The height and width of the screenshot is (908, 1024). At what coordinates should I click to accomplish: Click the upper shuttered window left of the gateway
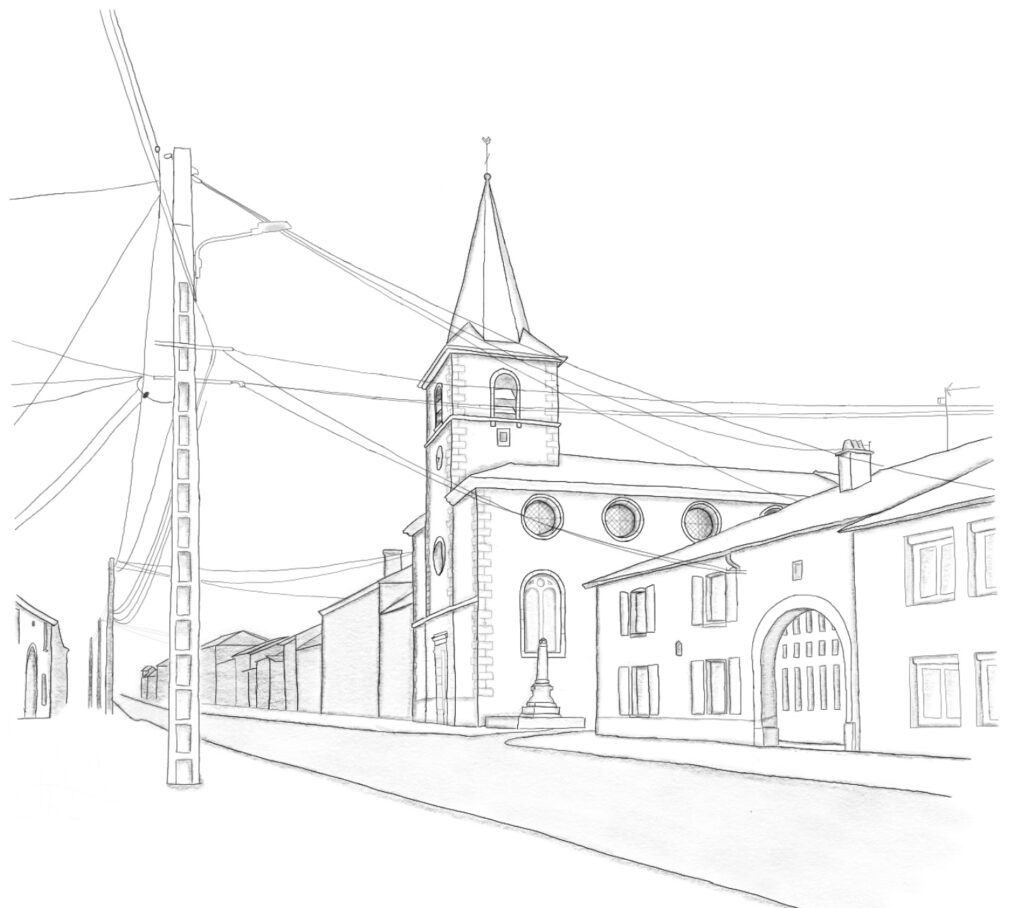(x=716, y=598)
